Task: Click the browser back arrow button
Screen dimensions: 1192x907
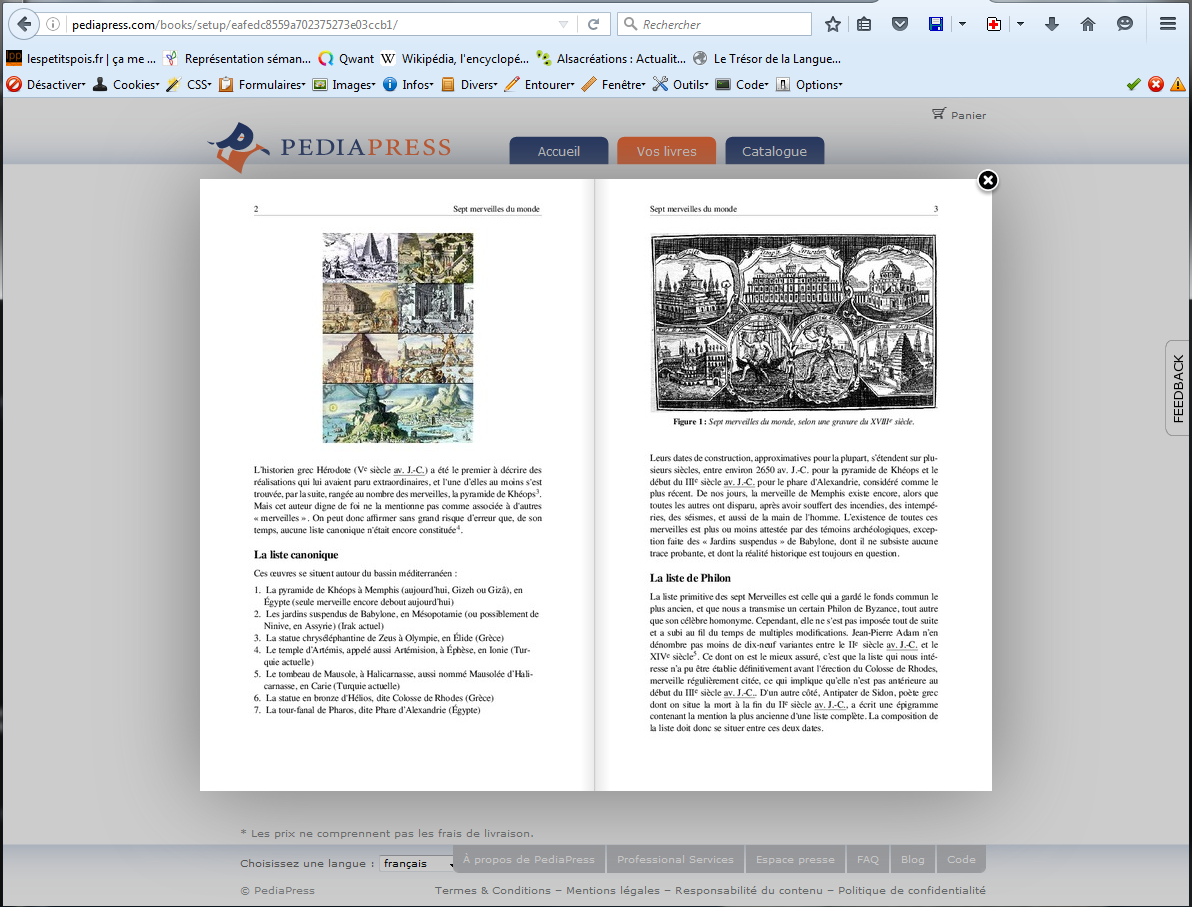Action: click(x=22, y=24)
